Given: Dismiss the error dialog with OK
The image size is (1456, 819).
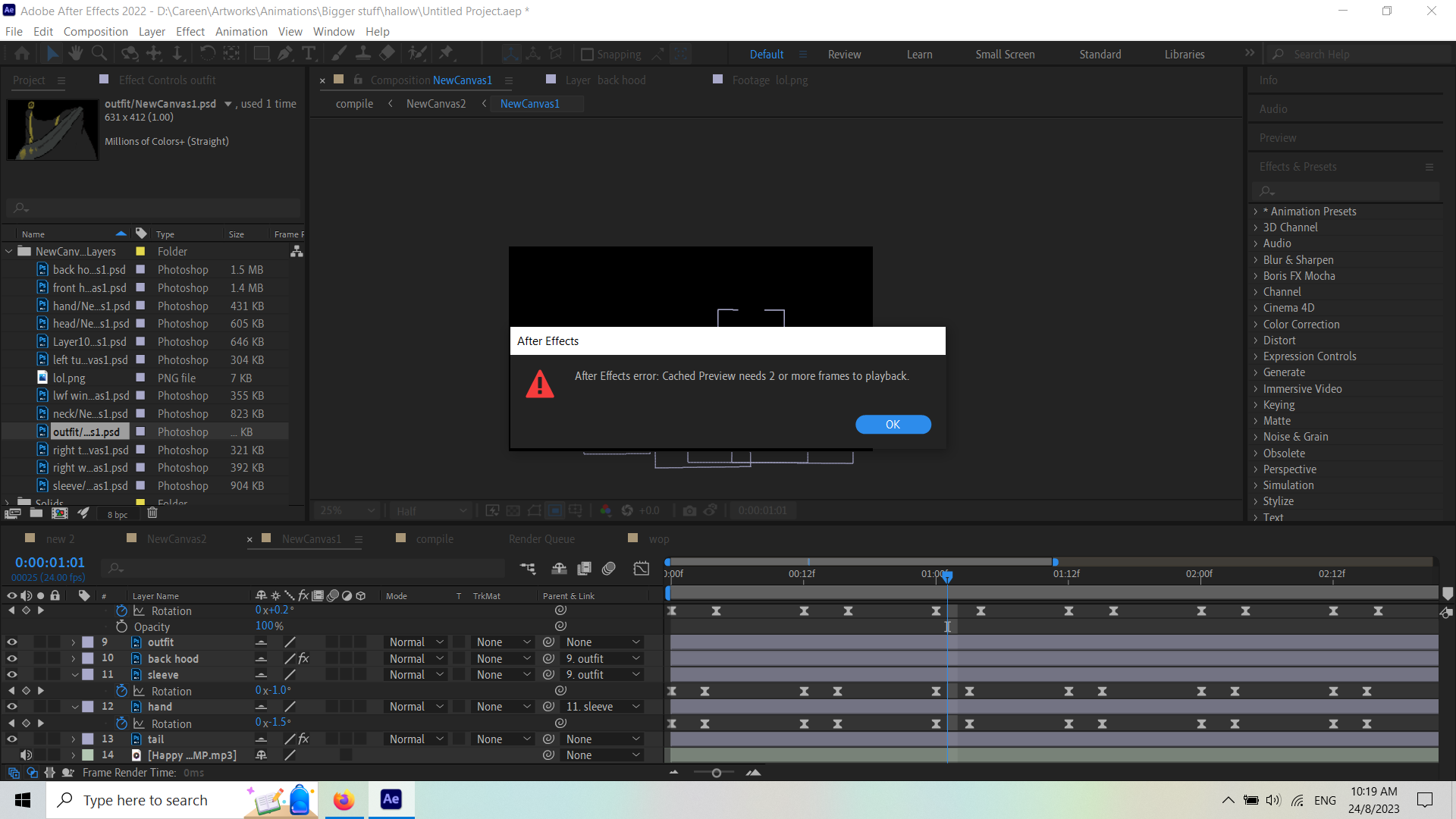Looking at the screenshot, I should (x=893, y=425).
